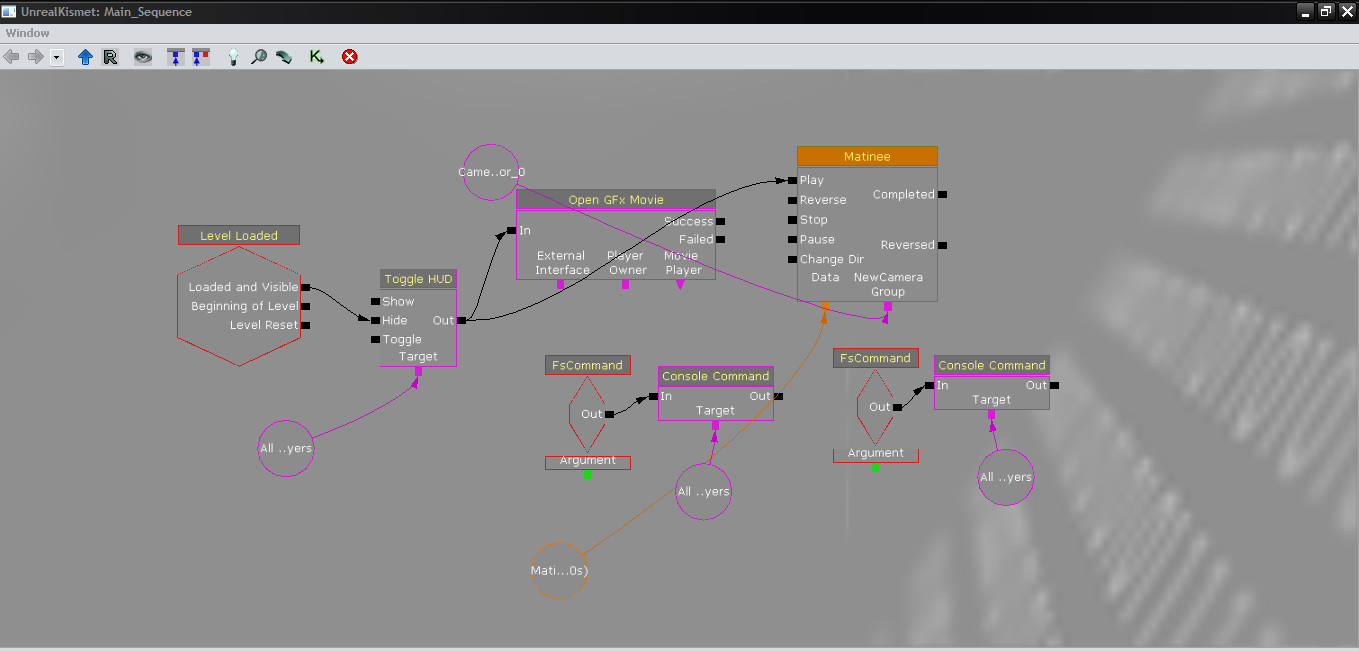Click the Reverse input connector on Matinee
The height and width of the screenshot is (651, 1359).
coord(792,200)
